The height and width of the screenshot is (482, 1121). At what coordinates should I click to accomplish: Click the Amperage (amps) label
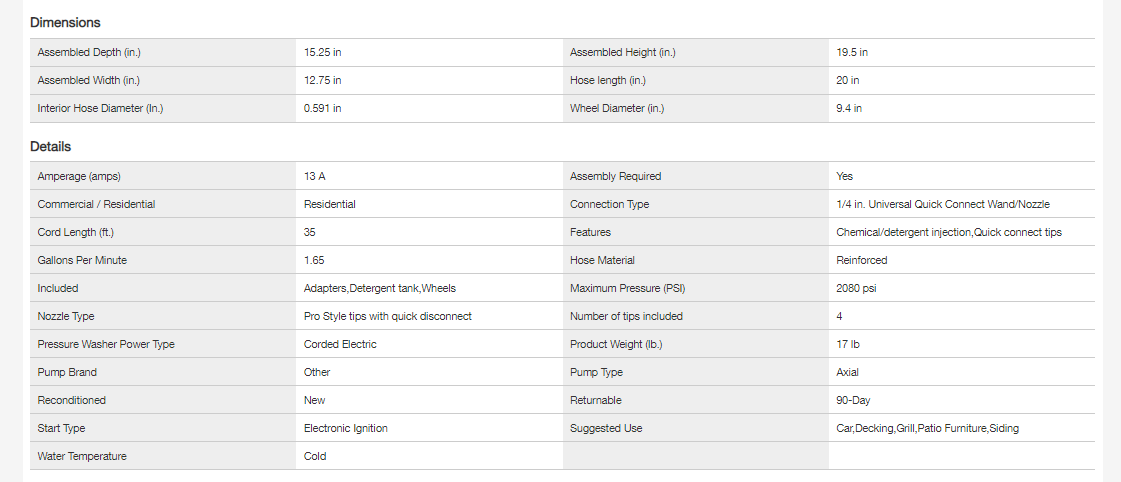79,176
